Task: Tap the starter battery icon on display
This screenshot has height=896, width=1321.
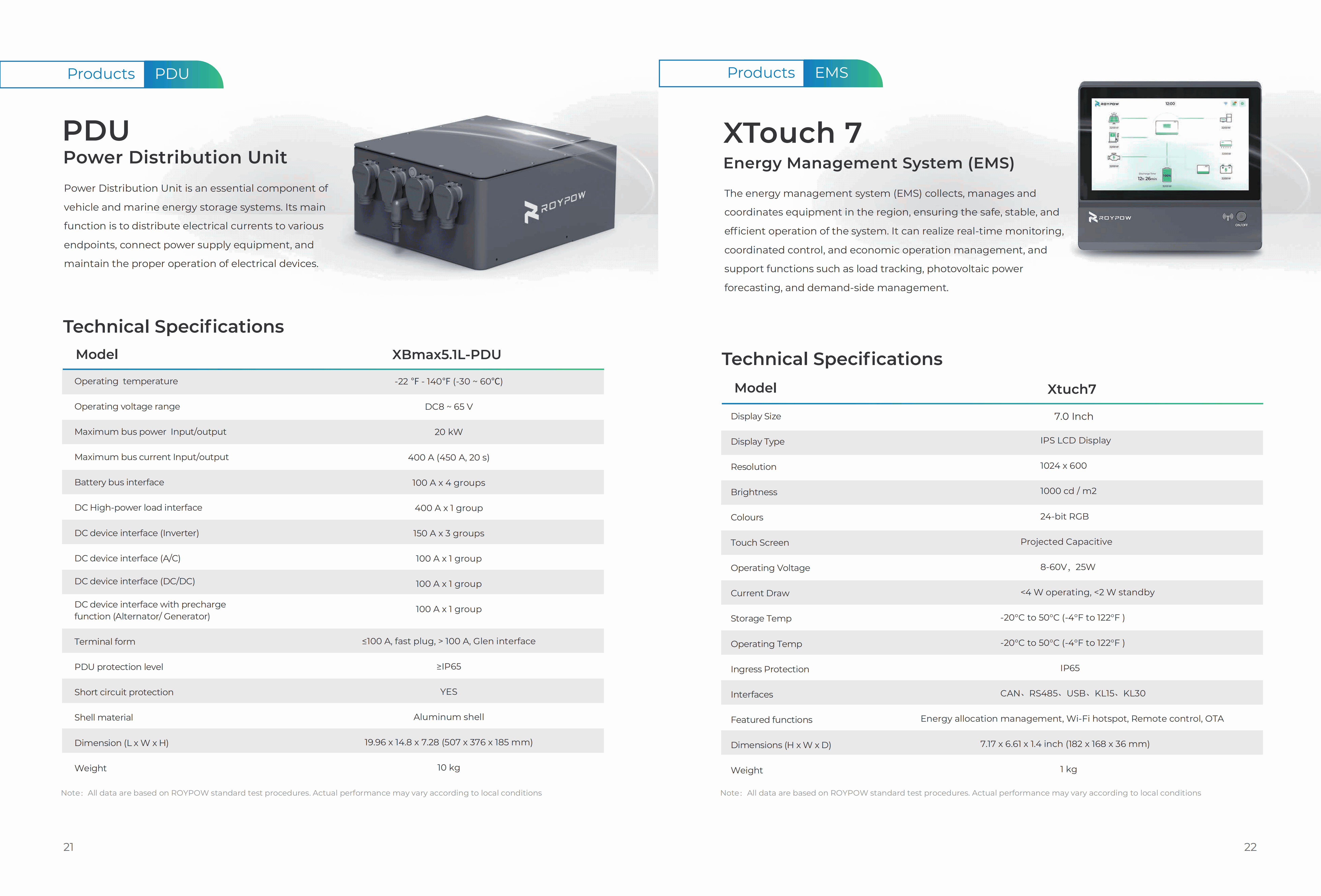Action: click(1226, 169)
